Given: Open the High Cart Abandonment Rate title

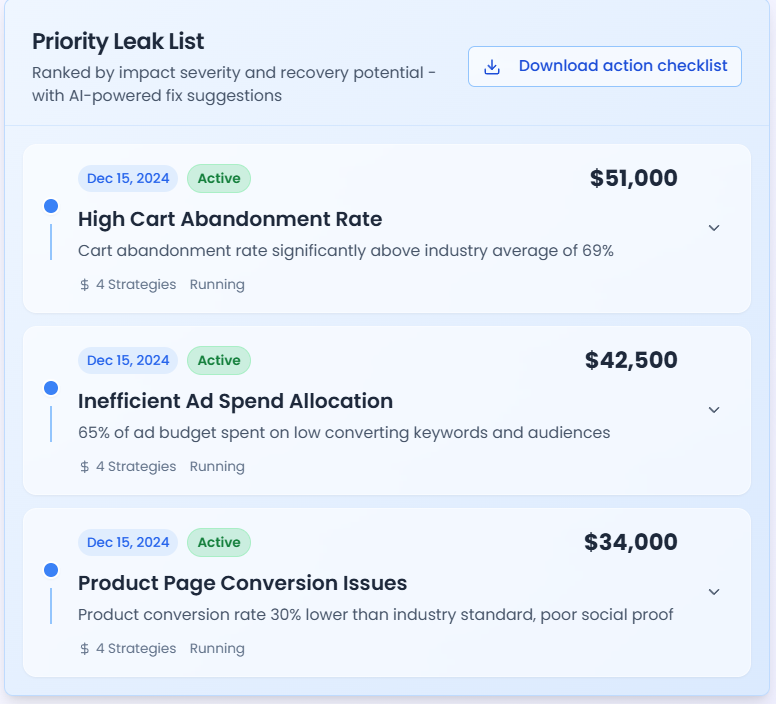Looking at the screenshot, I should (230, 219).
